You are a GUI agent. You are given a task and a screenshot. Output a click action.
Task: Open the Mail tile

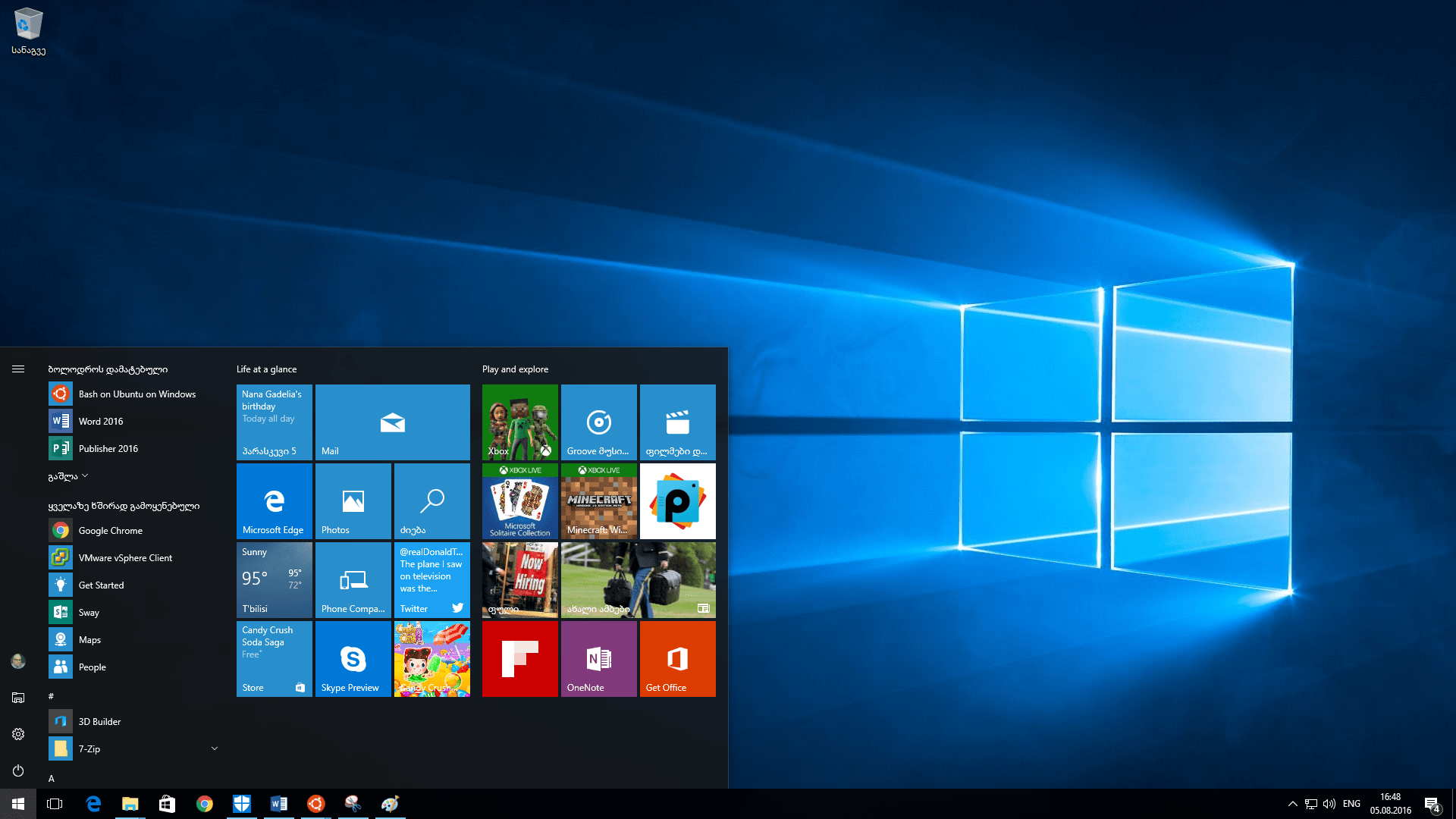[392, 422]
